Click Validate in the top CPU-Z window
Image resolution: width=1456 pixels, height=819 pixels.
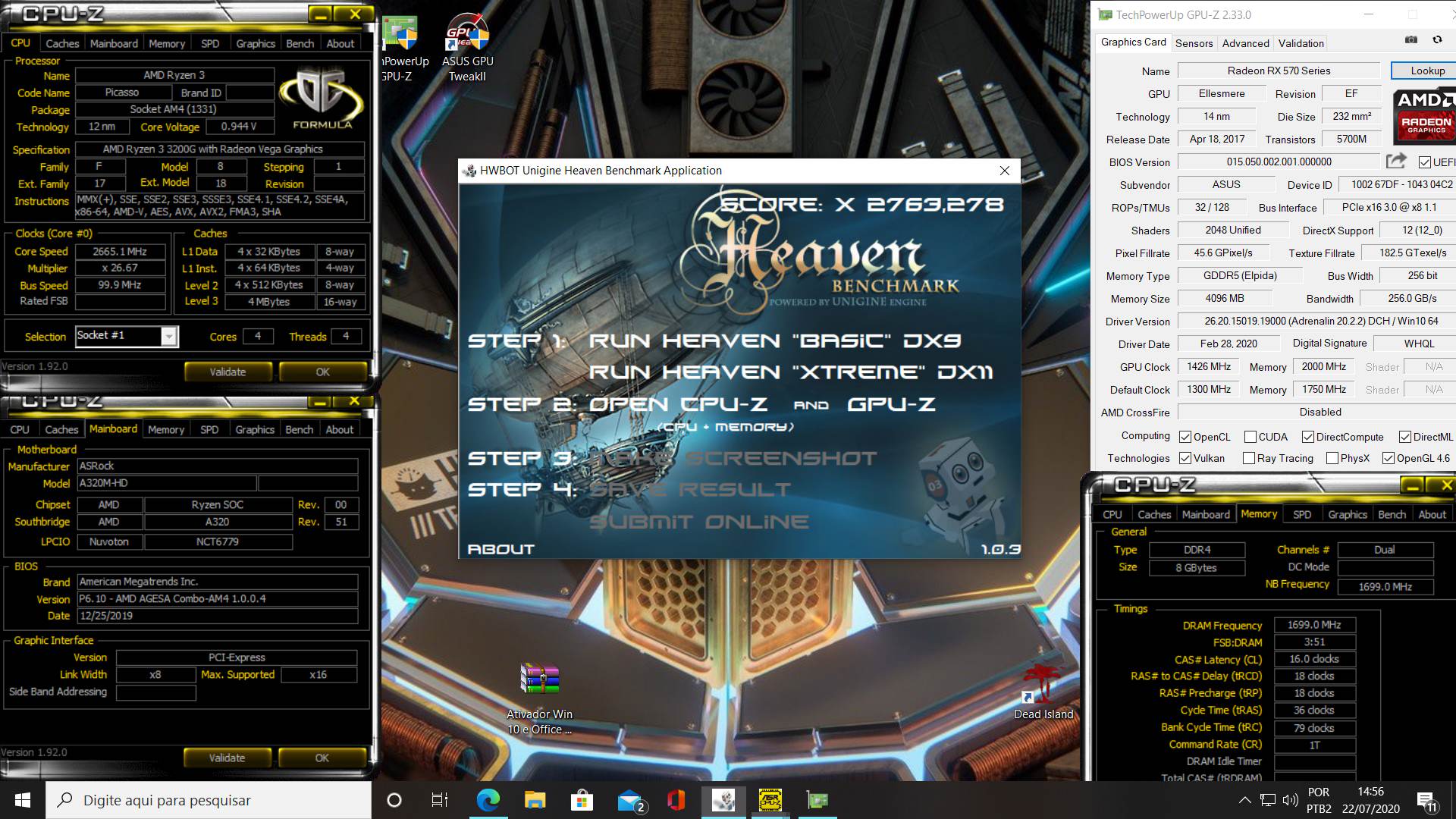227,372
